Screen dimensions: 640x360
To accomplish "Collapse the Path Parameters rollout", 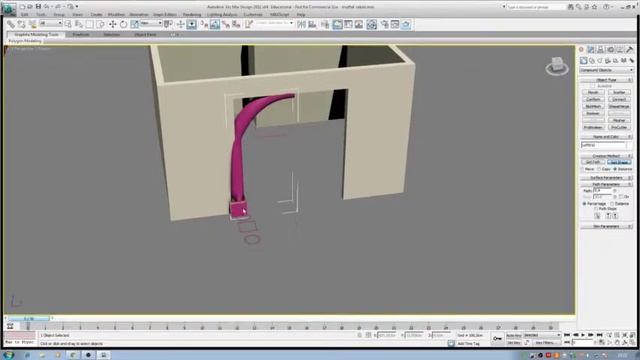I will 606,184.
